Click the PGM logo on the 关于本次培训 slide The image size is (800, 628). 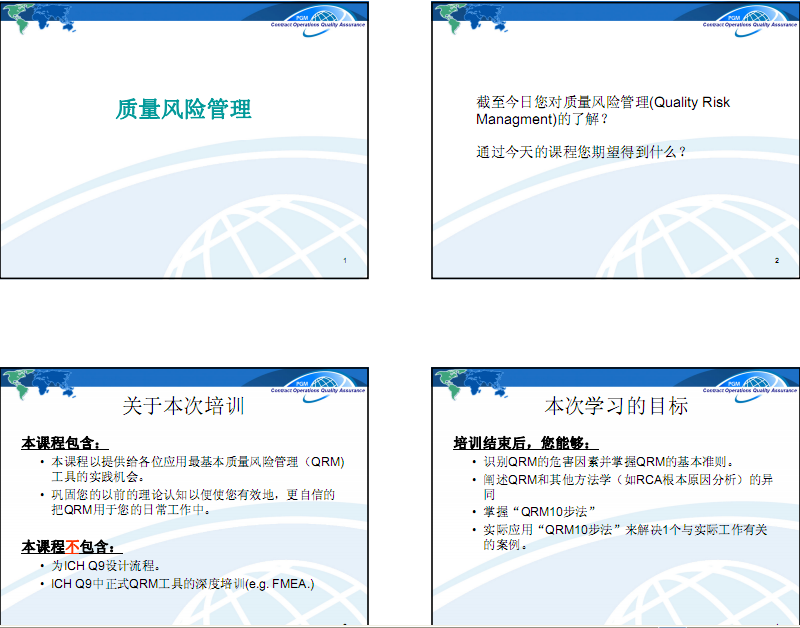click(319, 386)
